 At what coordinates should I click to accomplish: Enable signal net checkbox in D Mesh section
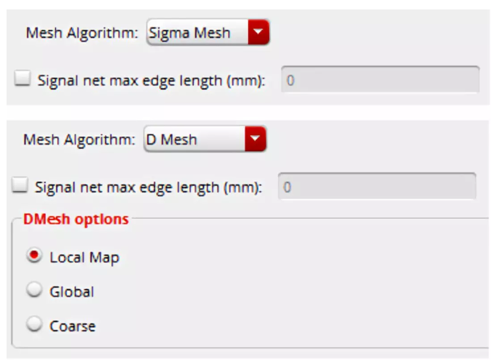click(20, 185)
